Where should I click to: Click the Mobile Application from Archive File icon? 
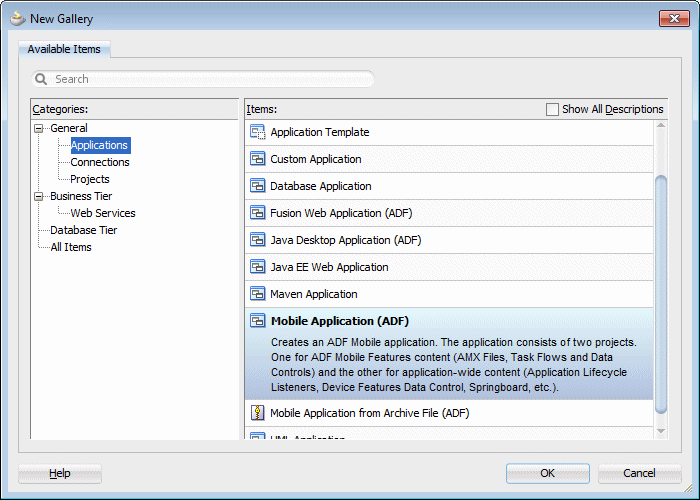(257, 413)
